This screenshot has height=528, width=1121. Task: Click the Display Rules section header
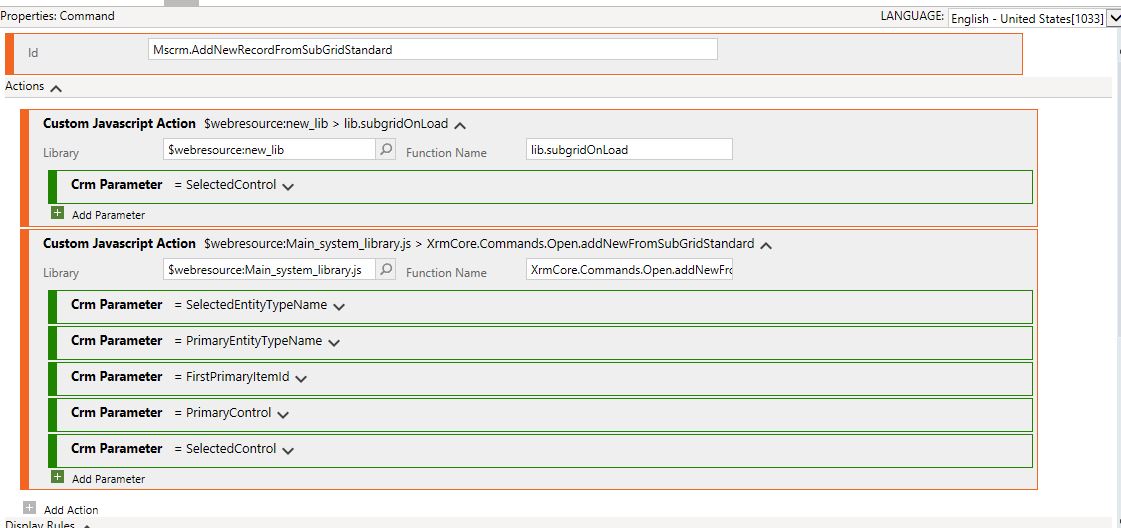(40, 524)
